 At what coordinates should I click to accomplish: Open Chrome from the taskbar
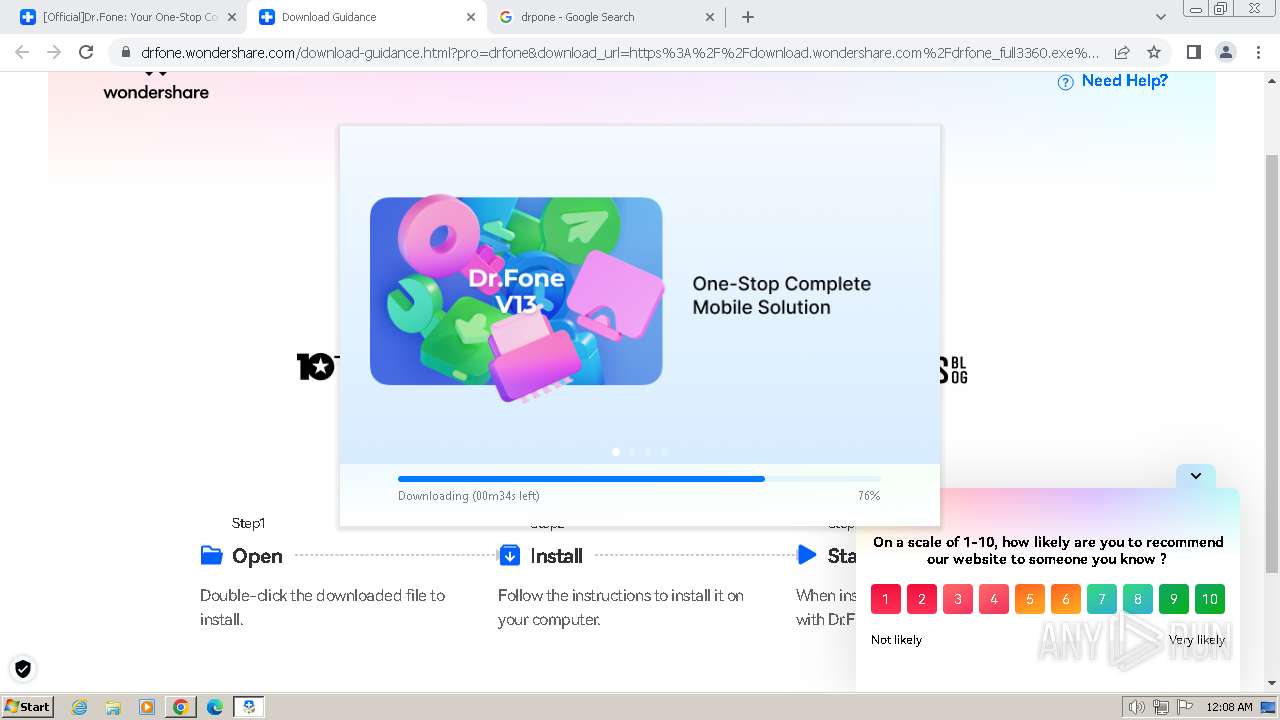(x=181, y=707)
